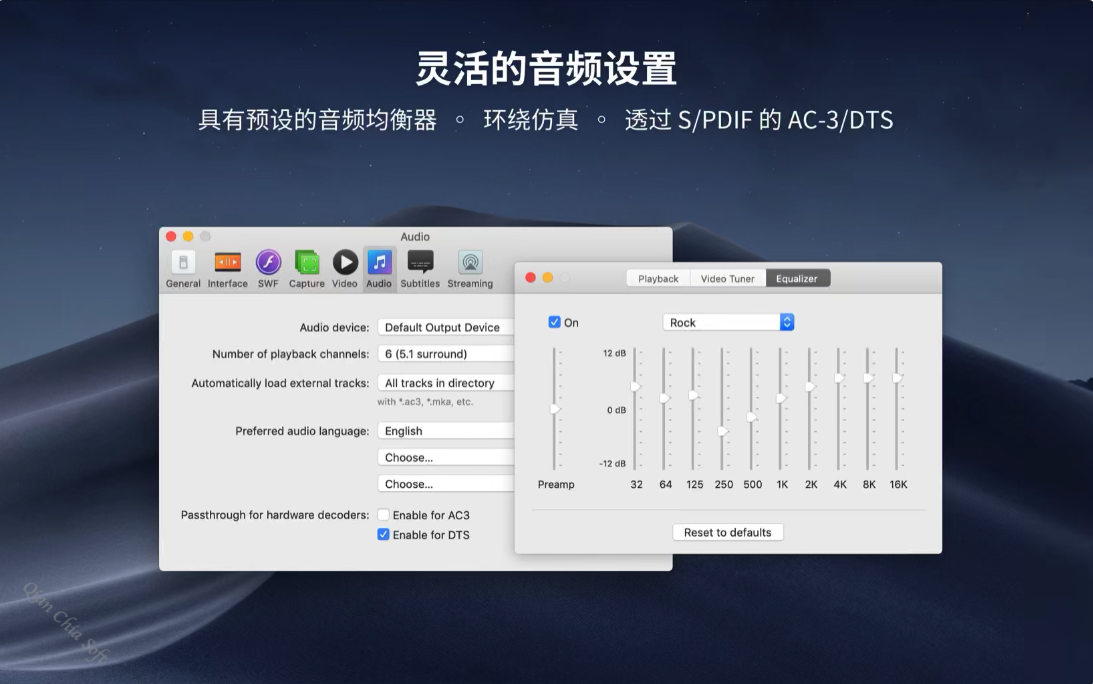This screenshot has height=684, width=1093.
Task: Close the Audio preferences window
Action: [171, 236]
